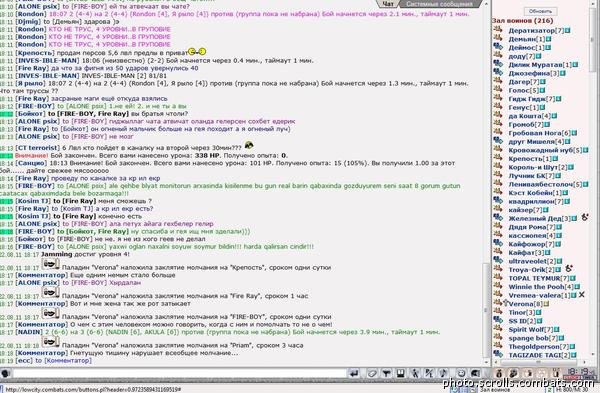Click sender name [Djmig] in chat
The height and width of the screenshot is (393, 600).
(x=28, y=22)
